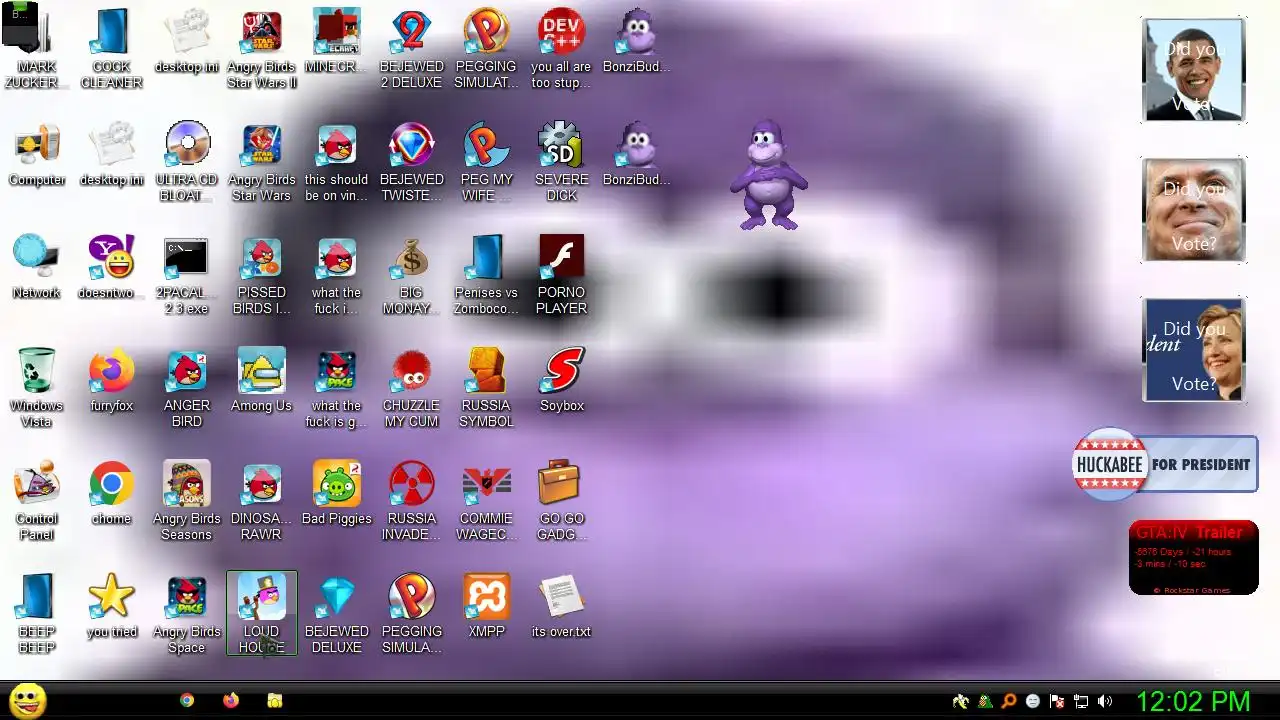Open the RUSSIA INVADE... radiation icon
Screen dimensions: 1280x720
coord(411,502)
